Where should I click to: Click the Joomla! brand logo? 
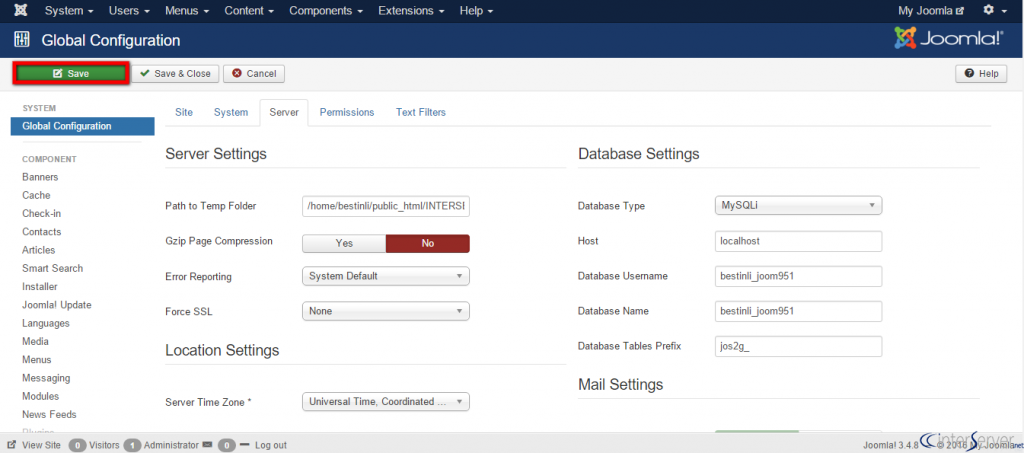coord(949,39)
